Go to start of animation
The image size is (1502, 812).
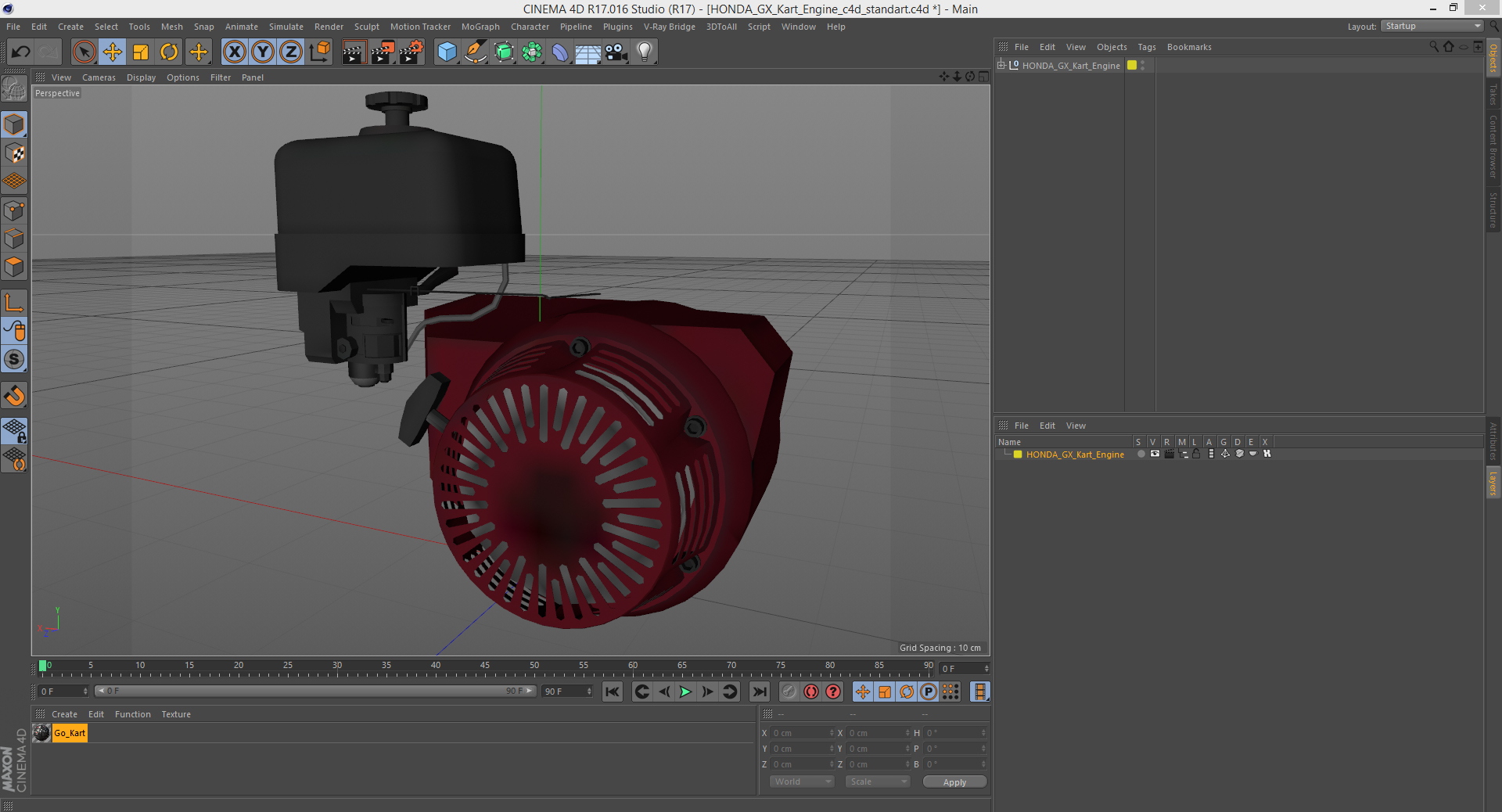coord(613,692)
